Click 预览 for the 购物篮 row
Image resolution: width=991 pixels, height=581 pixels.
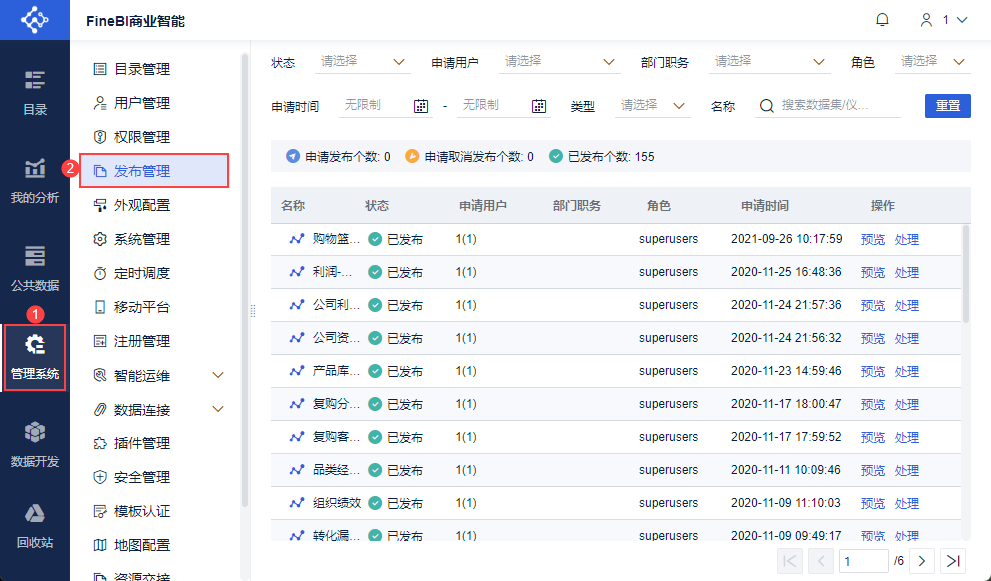872,240
